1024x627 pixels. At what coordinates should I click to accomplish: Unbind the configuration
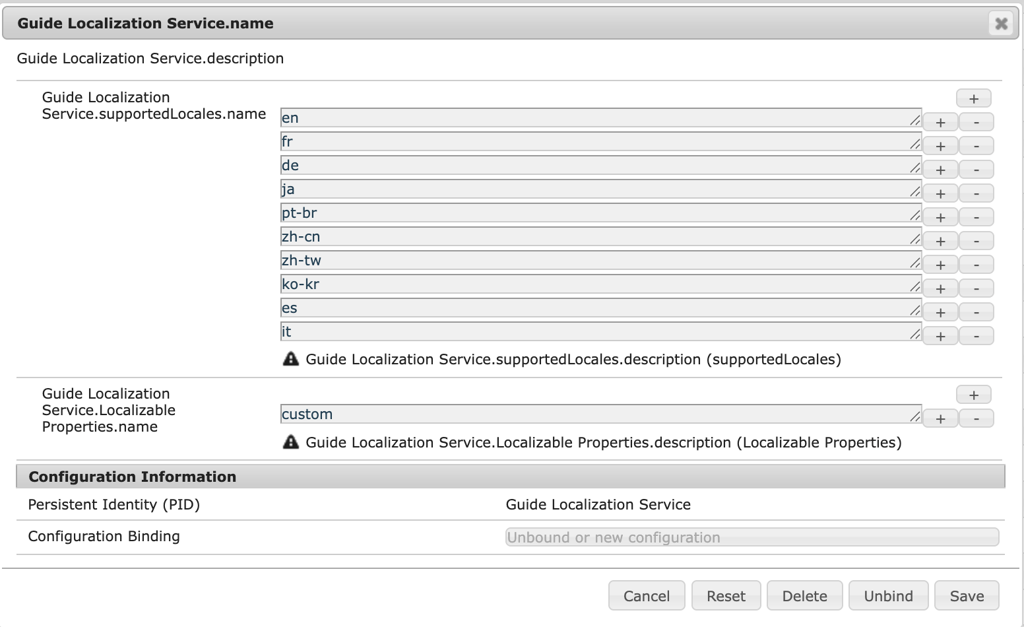pos(888,596)
